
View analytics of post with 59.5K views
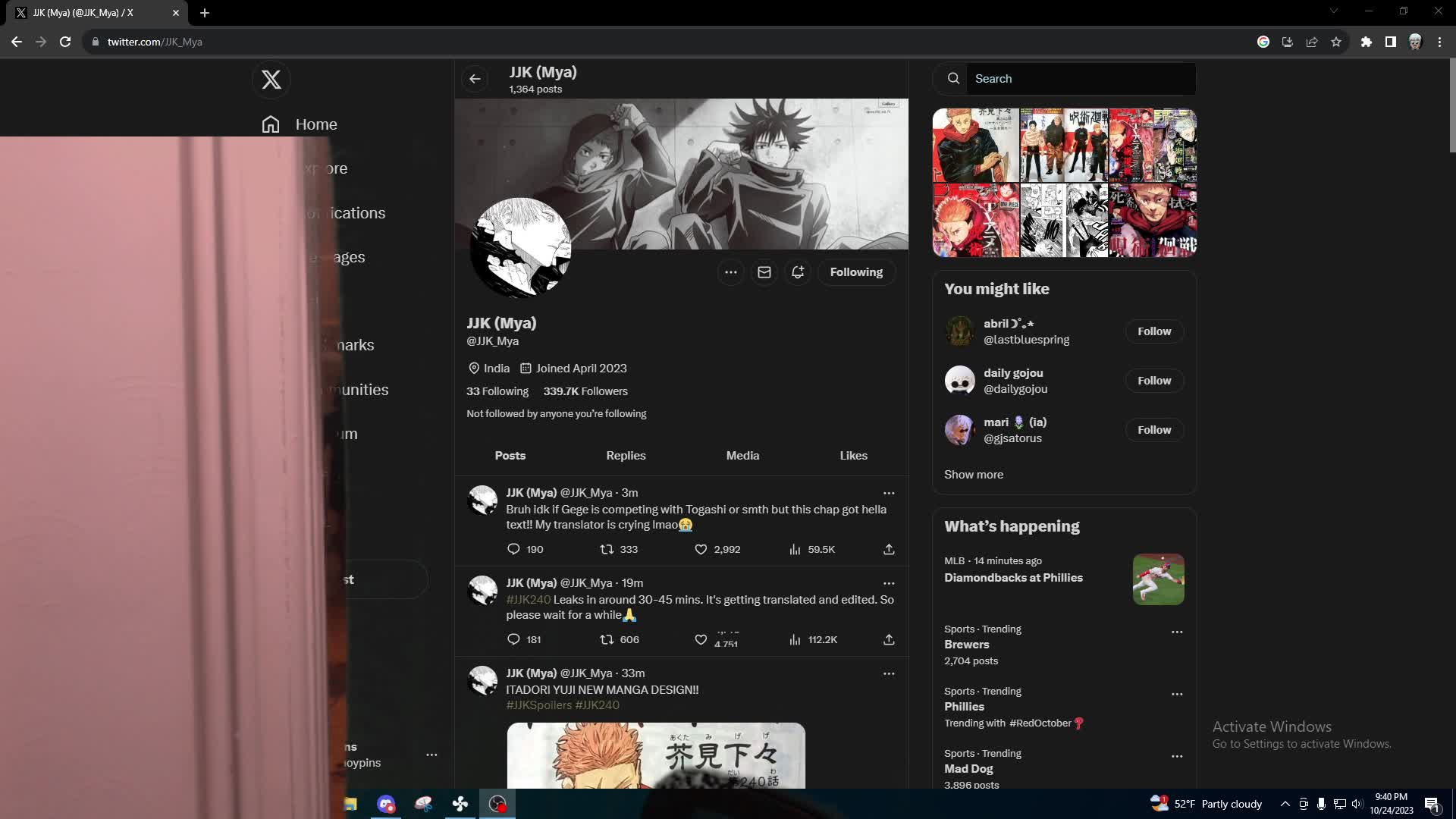click(811, 550)
